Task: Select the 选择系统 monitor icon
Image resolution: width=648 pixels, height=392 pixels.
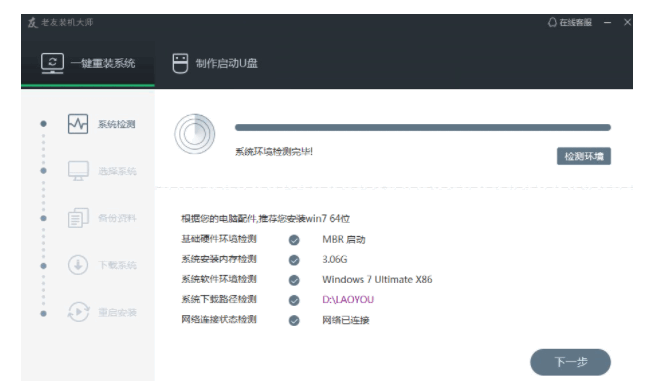Action: tap(78, 171)
